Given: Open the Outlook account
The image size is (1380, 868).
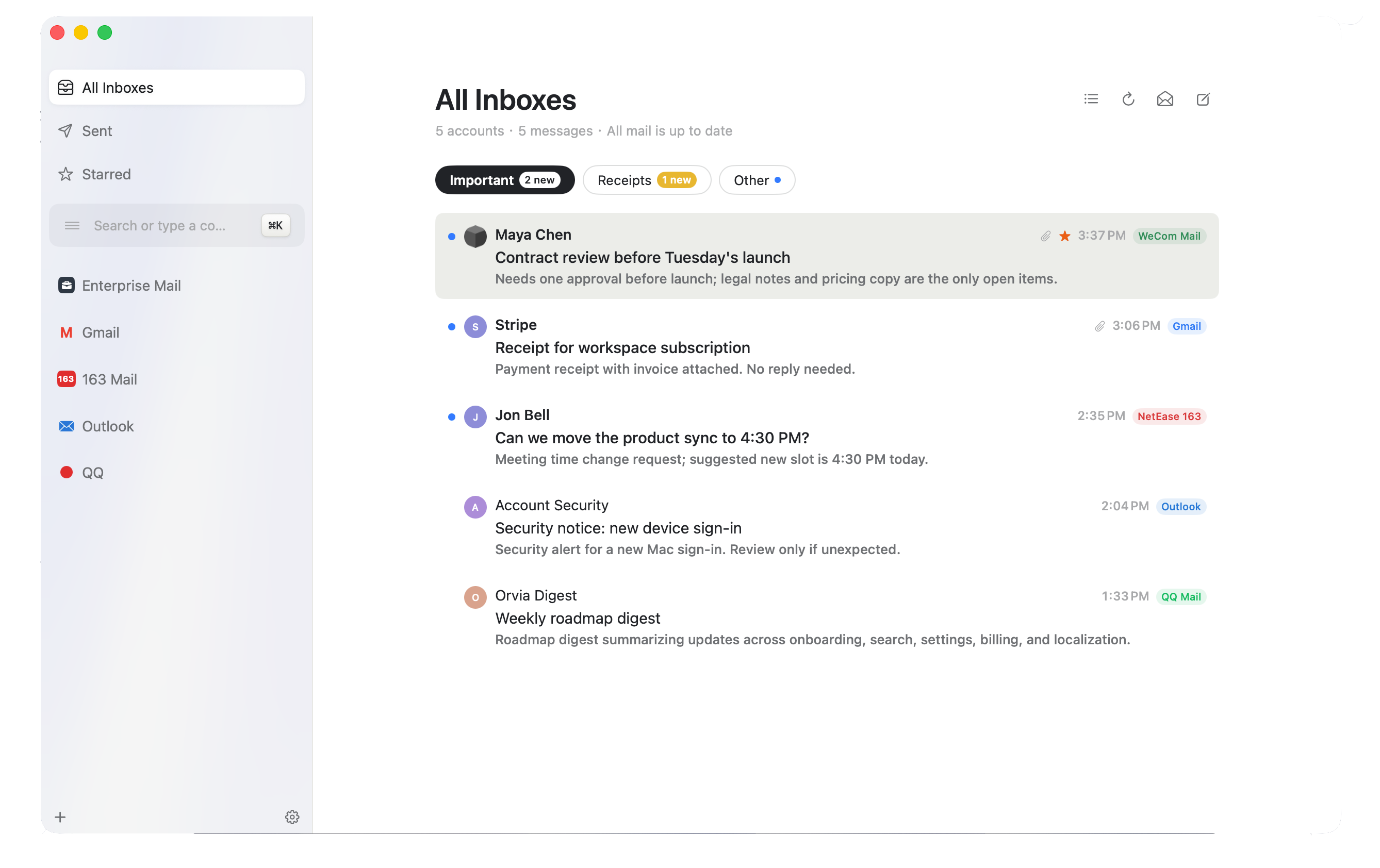Looking at the screenshot, I should 176,426.
